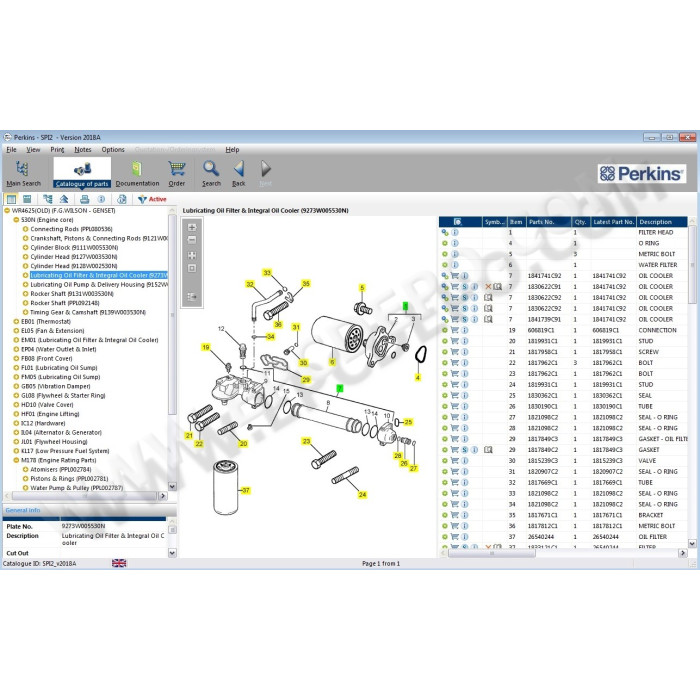The image size is (700, 700).
Task: Open the Help menu
Action: coord(232,150)
